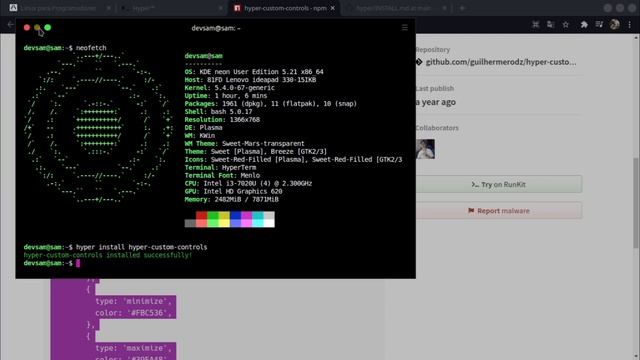Click the 'a year ago' publish date
The image size is (640, 360).
pos(436,102)
